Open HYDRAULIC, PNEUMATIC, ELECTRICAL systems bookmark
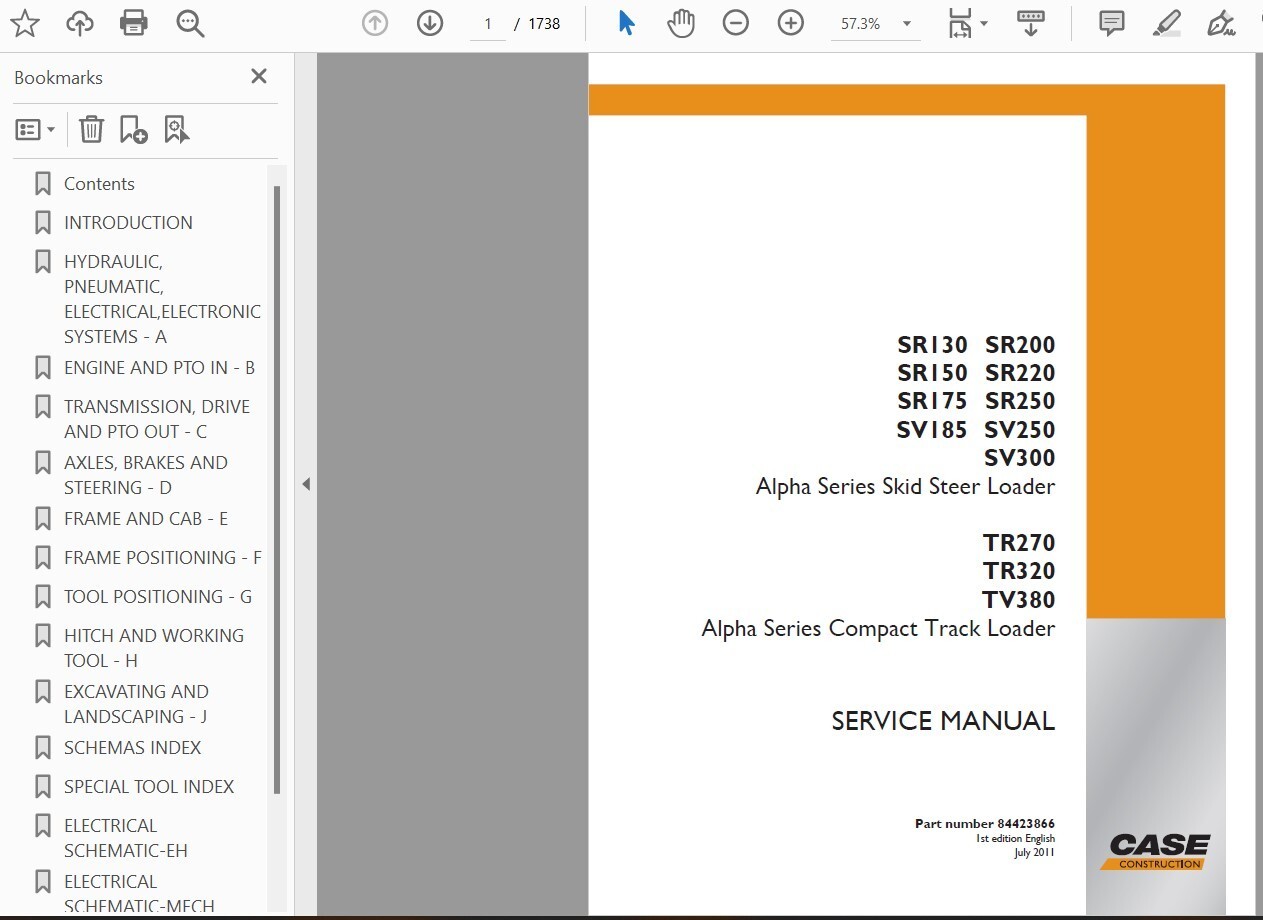Viewport: 1263px width, 920px height. click(162, 299)
